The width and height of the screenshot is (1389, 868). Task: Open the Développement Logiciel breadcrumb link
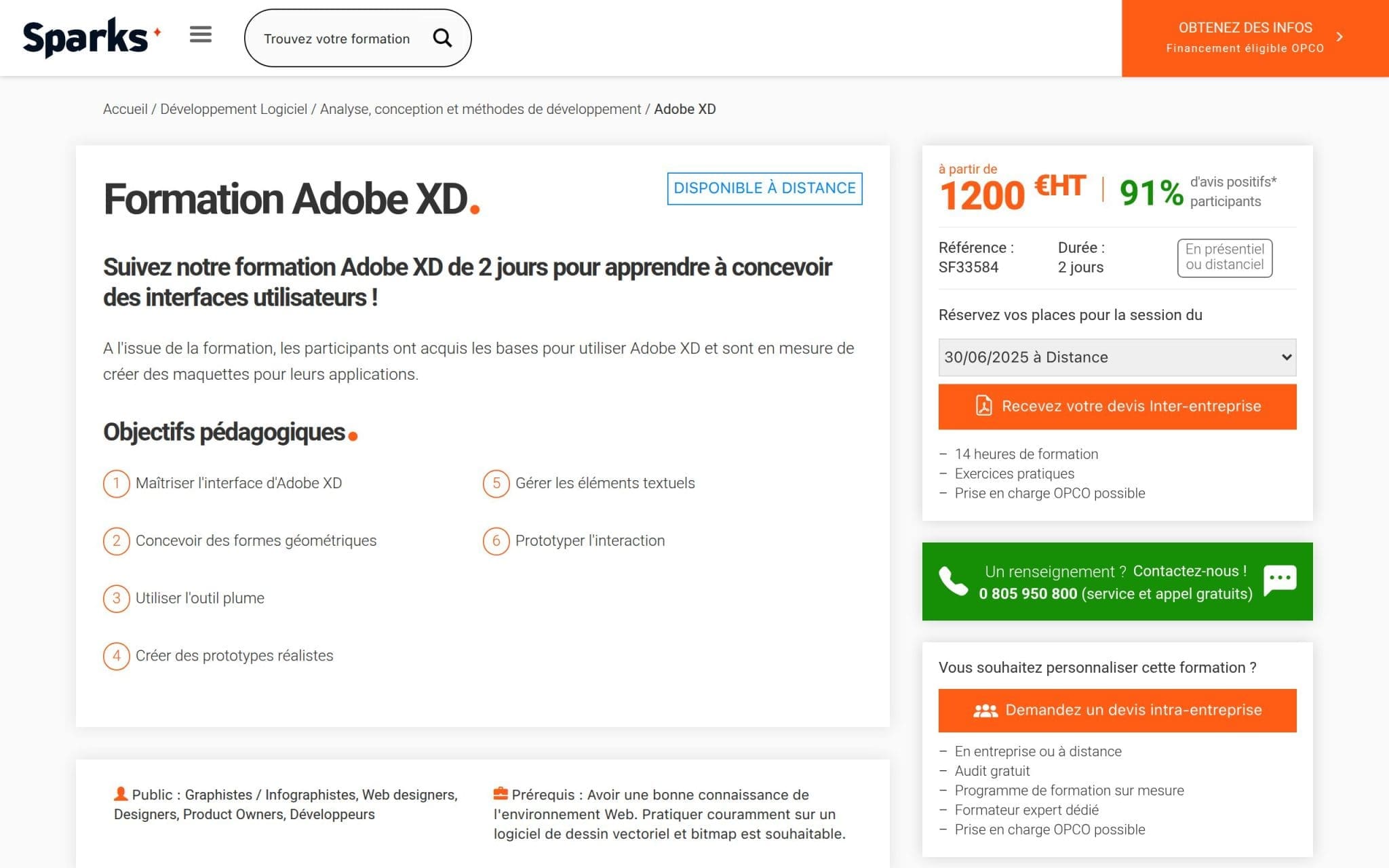click(x=233, y=109)
